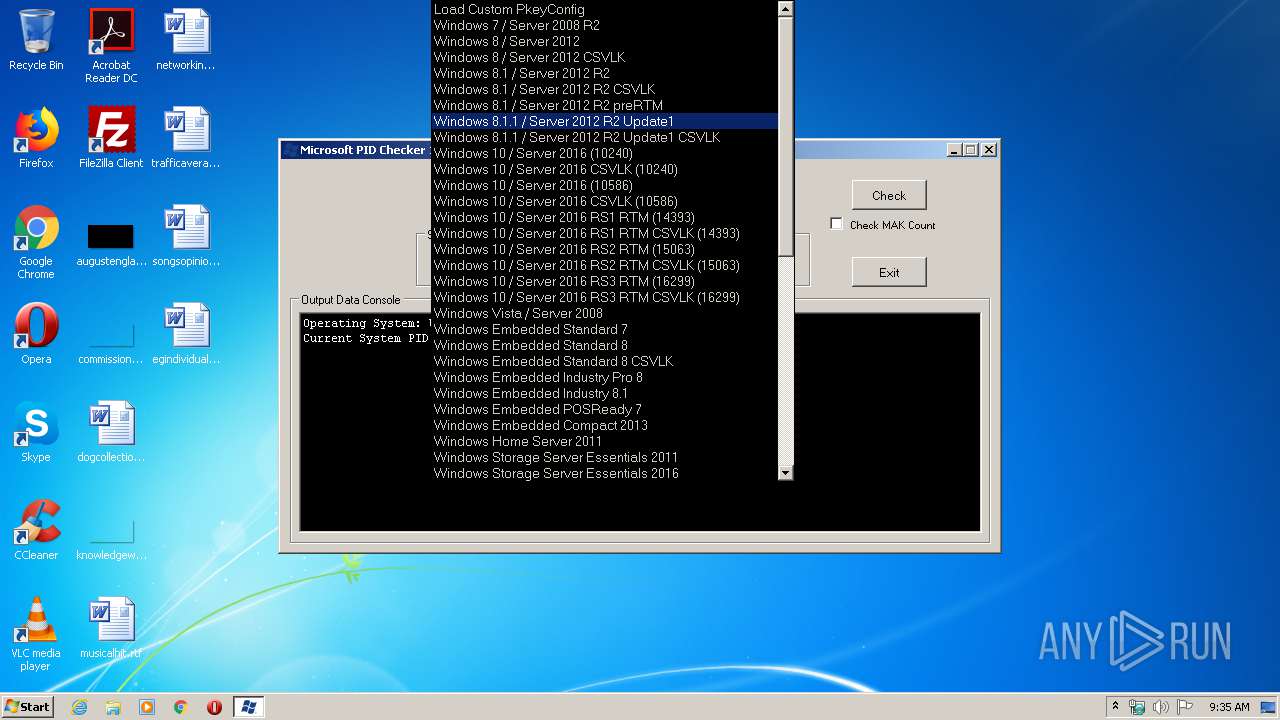1280x720 pixels.
Task: Select Windows Embedded POSReady 7
Action: click(x=604, y=409)
